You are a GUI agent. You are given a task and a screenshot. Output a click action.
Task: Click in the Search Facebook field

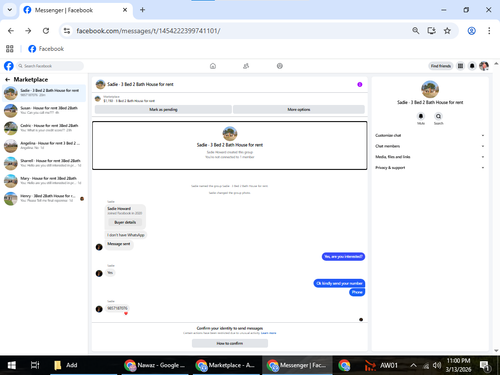tap(50, 66)
